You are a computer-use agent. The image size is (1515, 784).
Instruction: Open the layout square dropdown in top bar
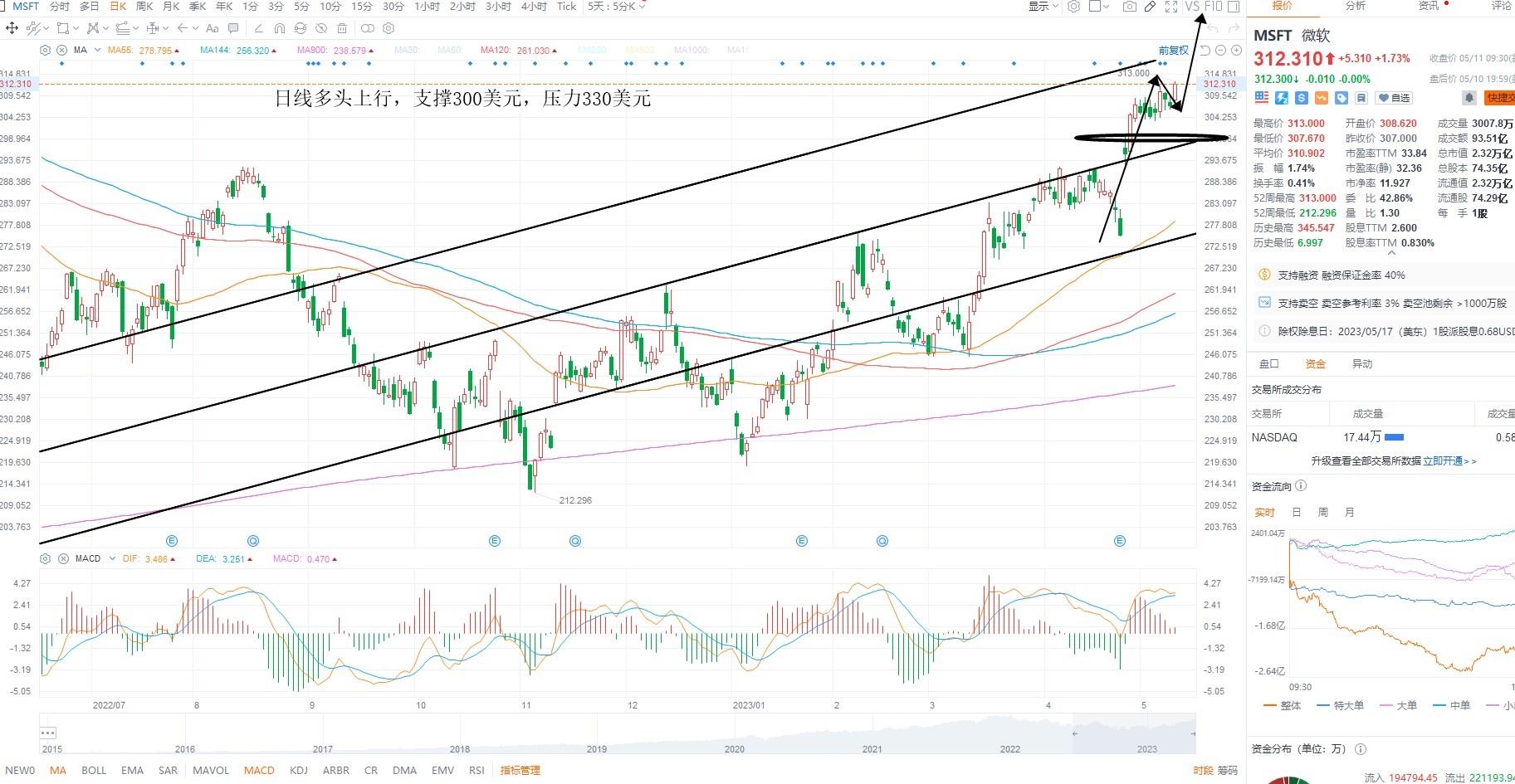point(1099,7)
